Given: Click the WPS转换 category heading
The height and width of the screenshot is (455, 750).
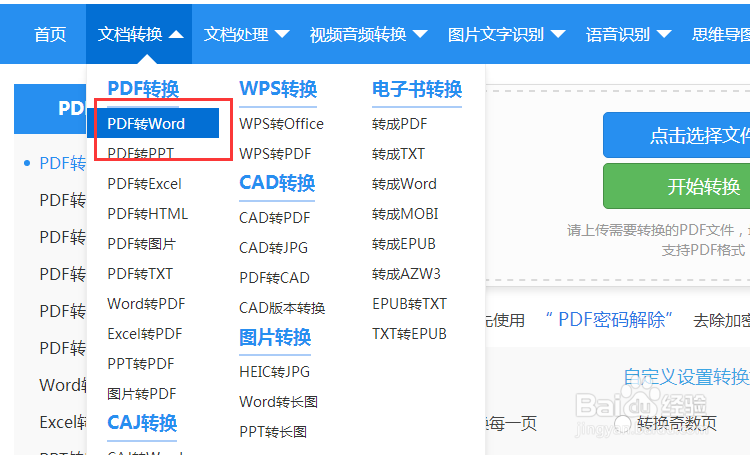Looking at the screenshot, I should coord(278,89).
